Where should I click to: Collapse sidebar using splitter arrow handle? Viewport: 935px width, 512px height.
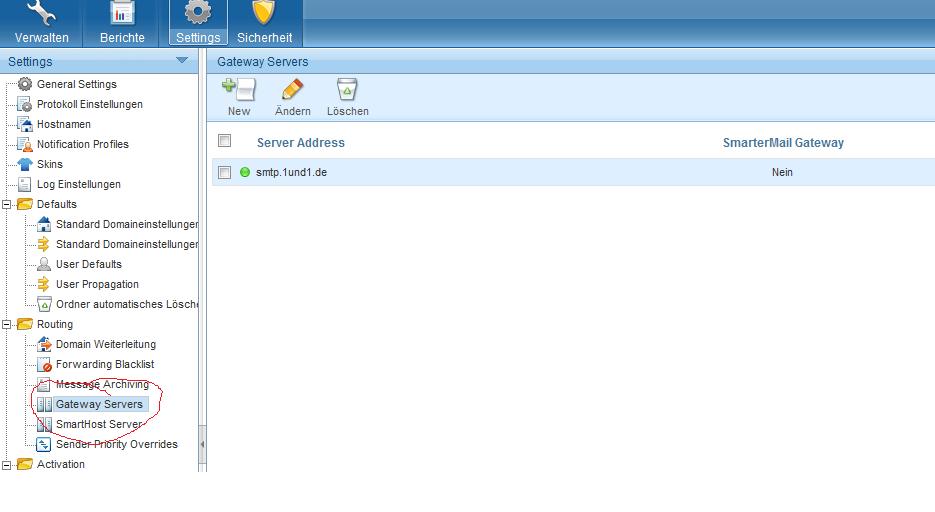202,444
